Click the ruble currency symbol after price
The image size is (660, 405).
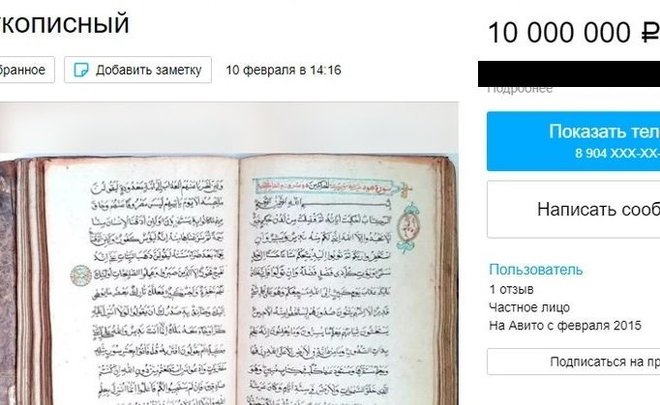click(x=650, y=32)
